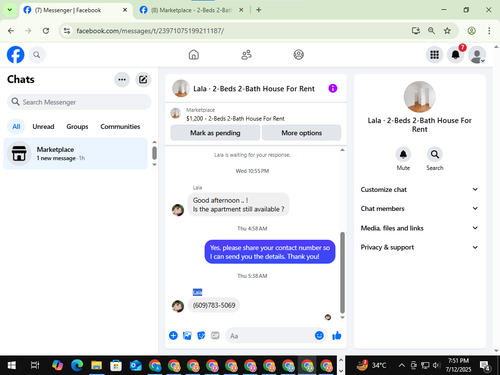Viewport: 500px width, 375px height.
Task: Select the All chats filter
Action: coord(16,127)
